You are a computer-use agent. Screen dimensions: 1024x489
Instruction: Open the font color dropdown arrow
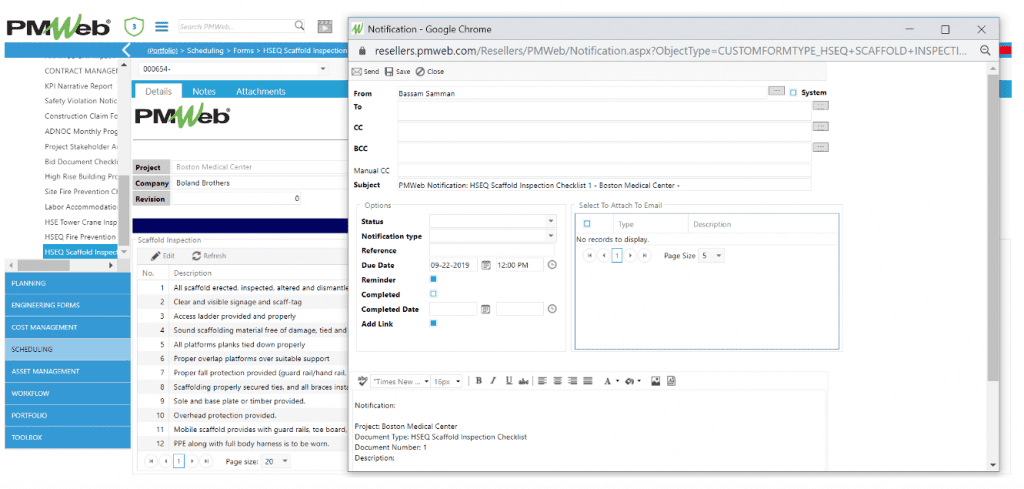[x=616, y=381]
